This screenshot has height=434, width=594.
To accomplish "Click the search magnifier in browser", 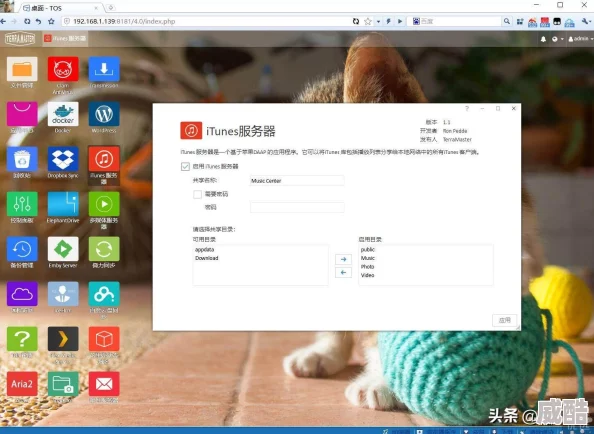I will [506, 22].
